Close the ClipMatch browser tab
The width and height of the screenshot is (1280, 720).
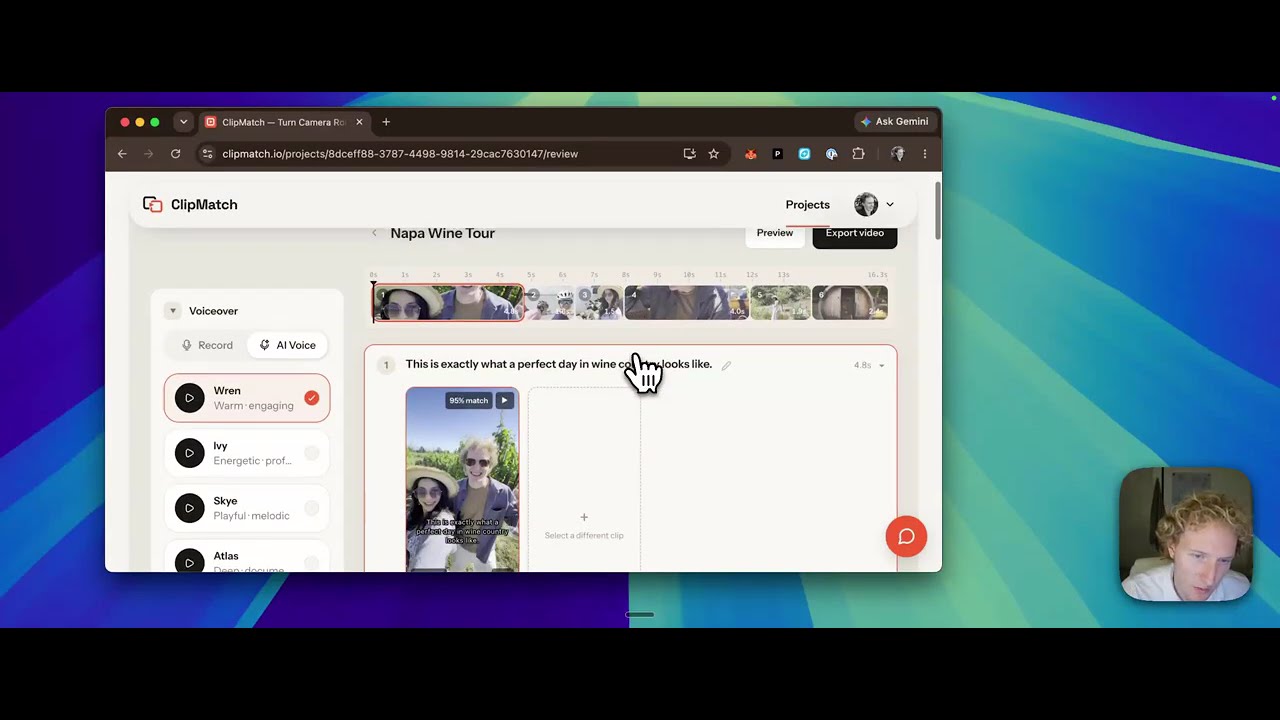click(359, 122)
